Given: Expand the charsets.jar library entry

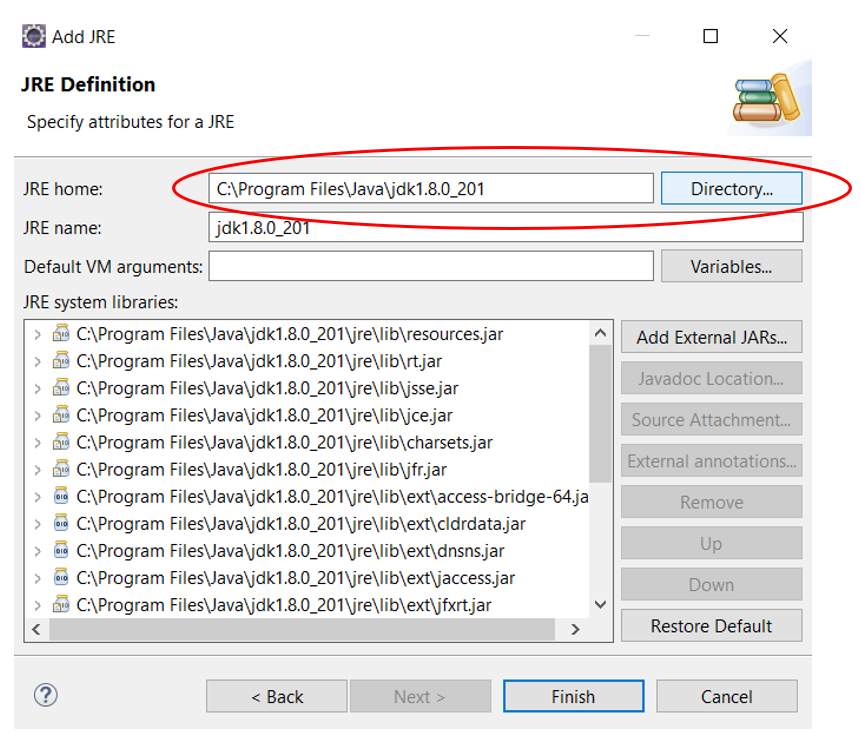Looking at the screenshot, I should click(x=37, y=443).
